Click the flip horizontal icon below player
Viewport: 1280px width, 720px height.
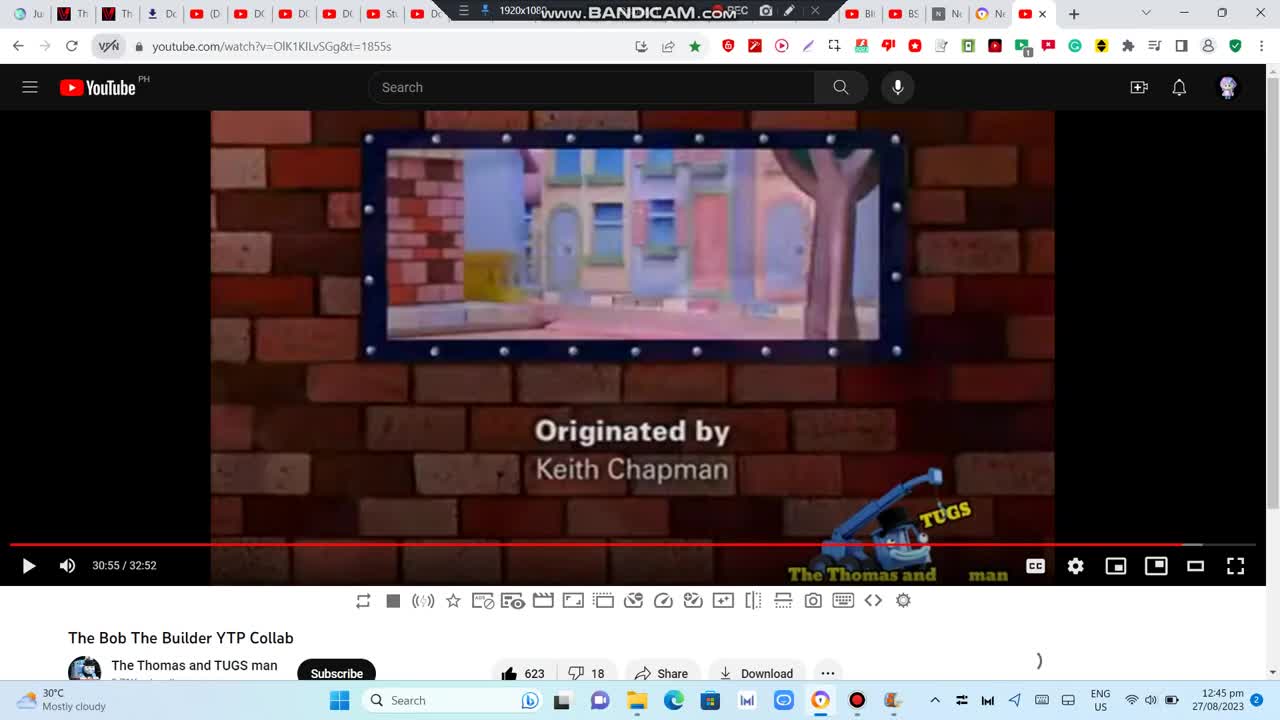(753, 601)
